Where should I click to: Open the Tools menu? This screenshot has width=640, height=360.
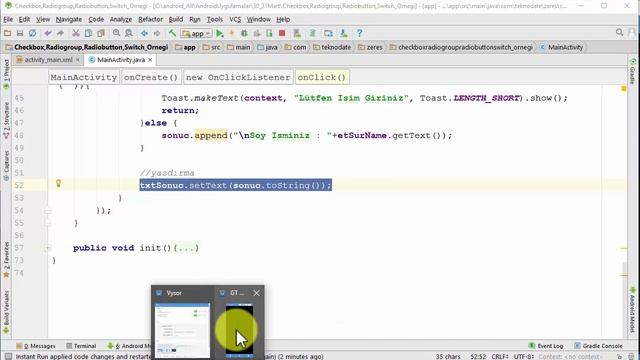tap(214, 19)
